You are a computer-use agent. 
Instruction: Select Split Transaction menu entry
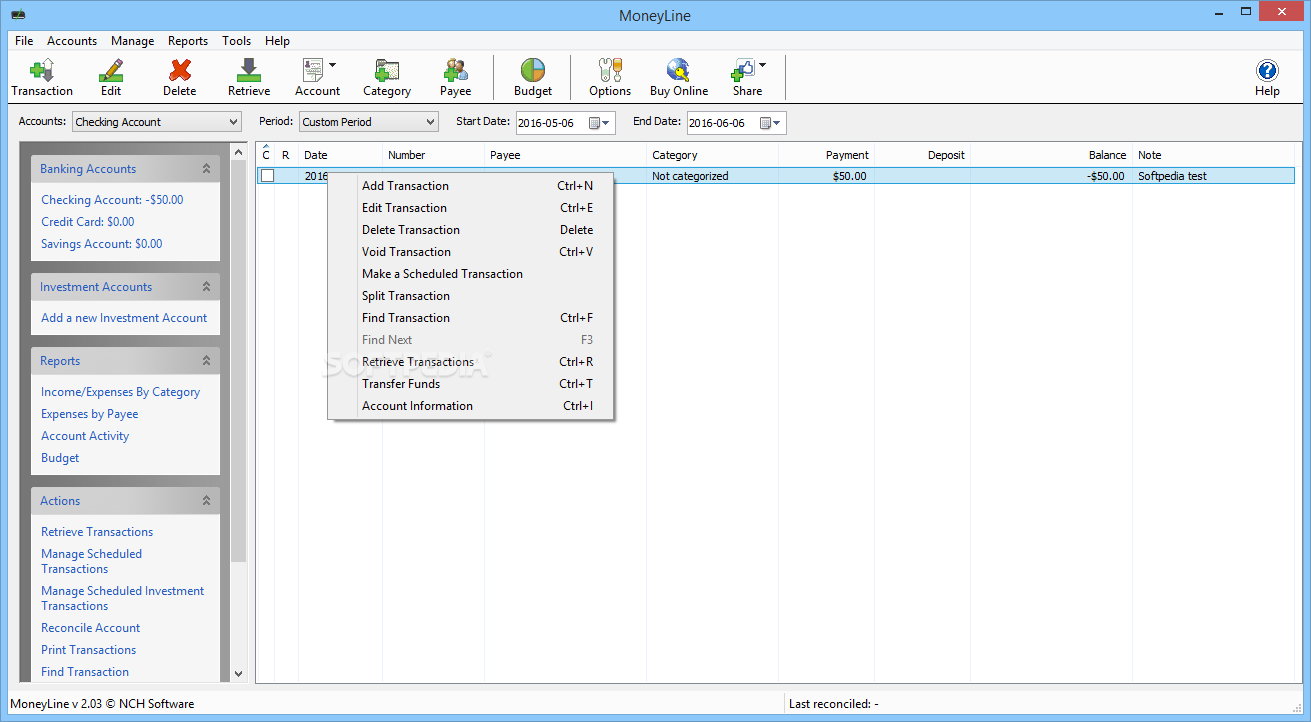(471, 296)
